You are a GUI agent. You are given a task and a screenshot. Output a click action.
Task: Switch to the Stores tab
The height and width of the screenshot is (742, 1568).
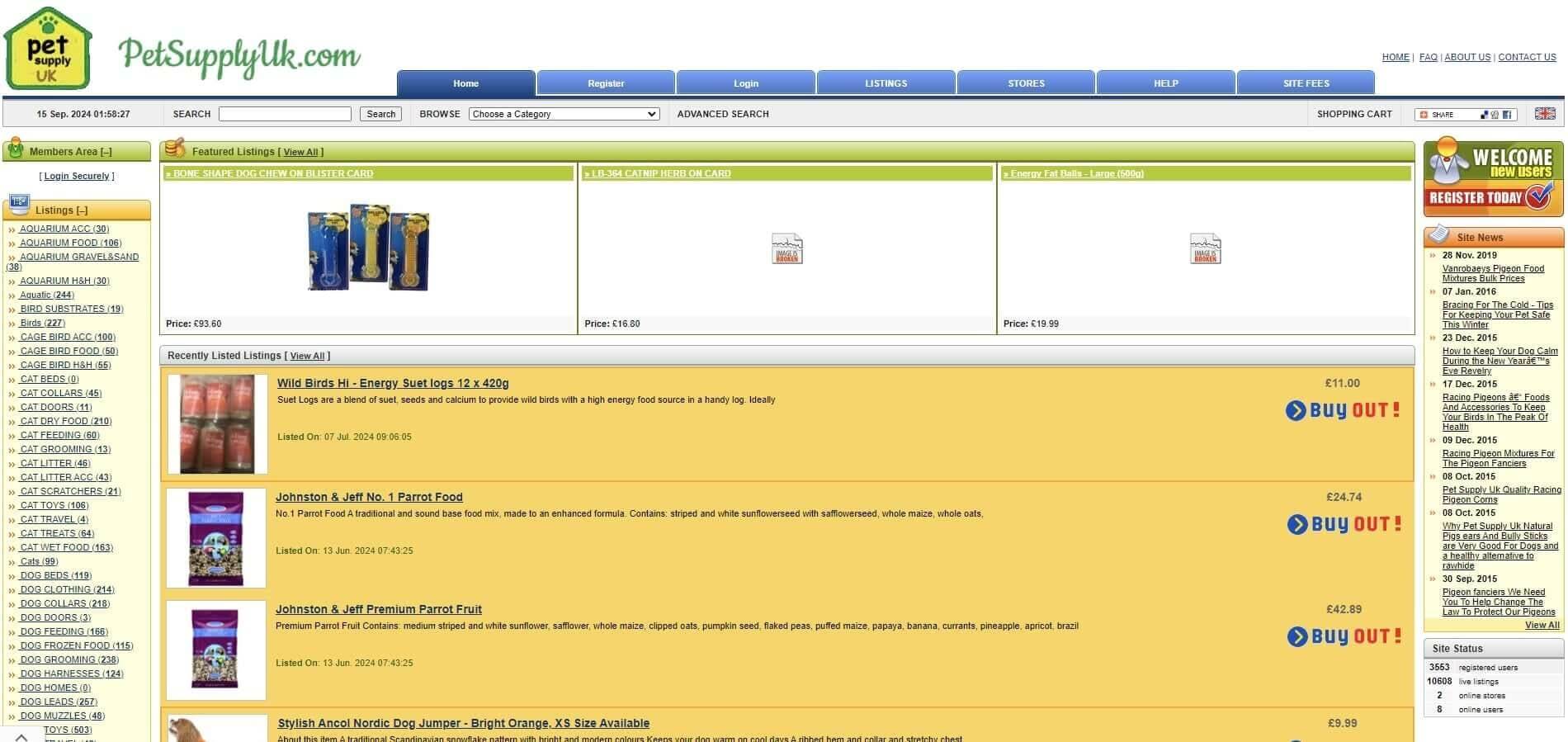pos(1026,83)
